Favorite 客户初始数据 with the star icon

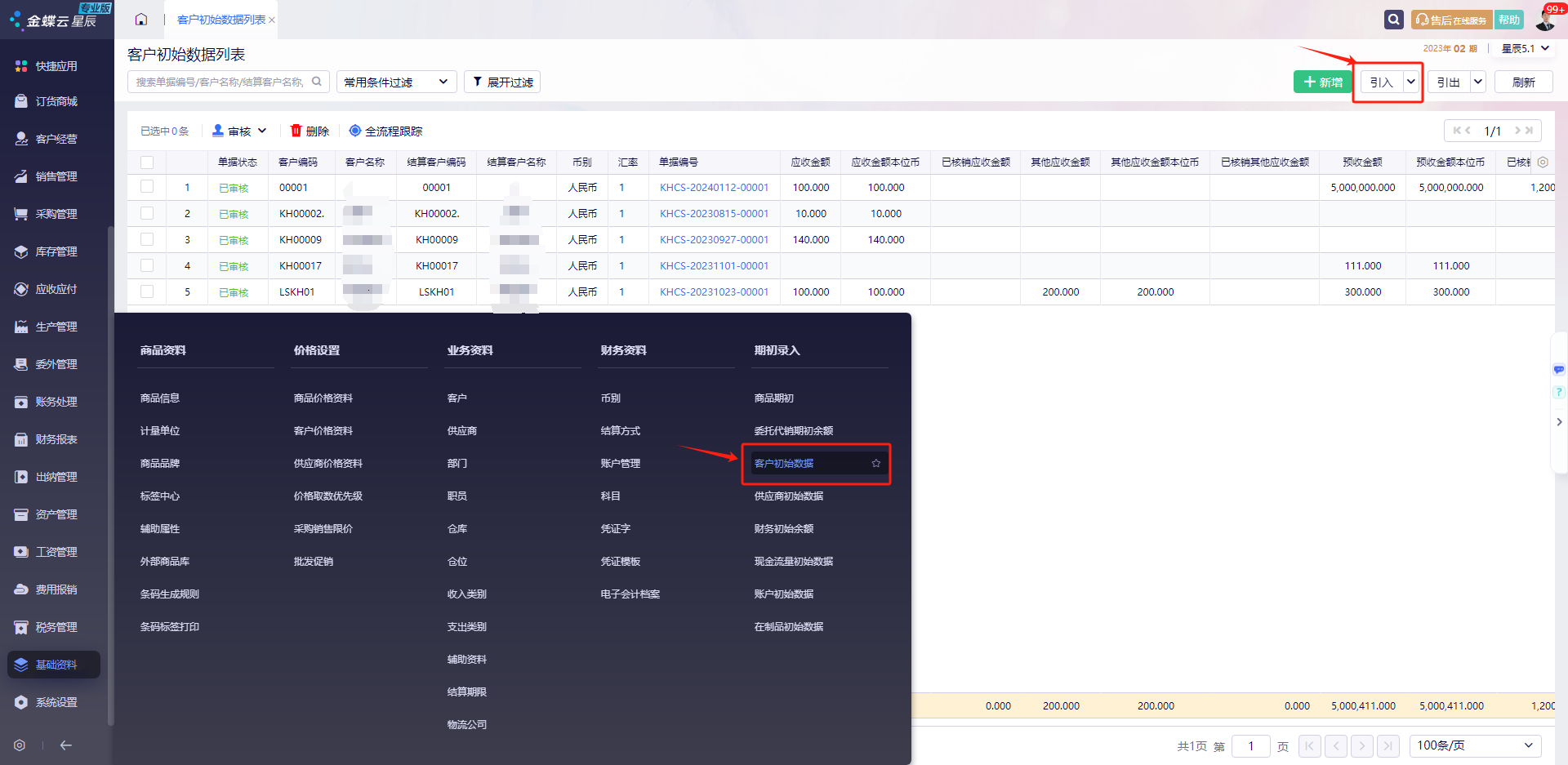tap(876, 463)
